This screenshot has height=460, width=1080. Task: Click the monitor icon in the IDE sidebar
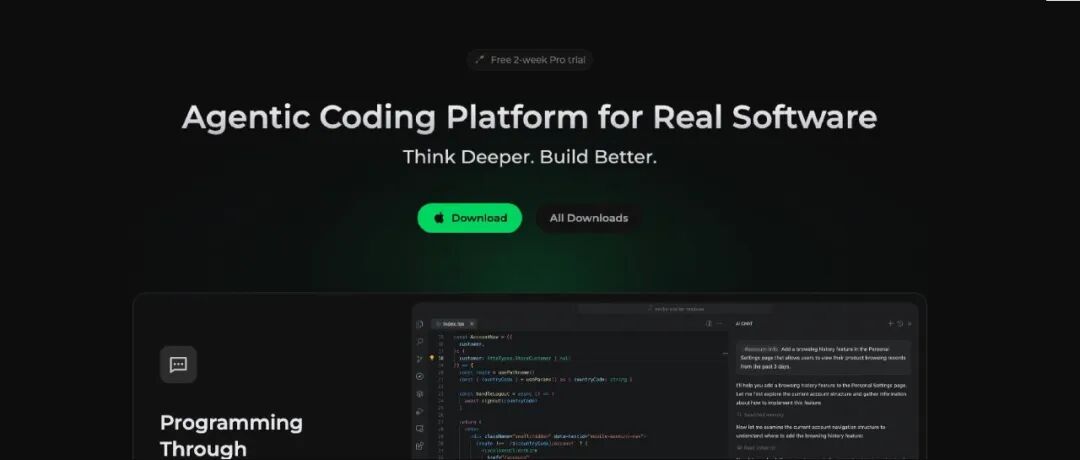pos(419,428)
